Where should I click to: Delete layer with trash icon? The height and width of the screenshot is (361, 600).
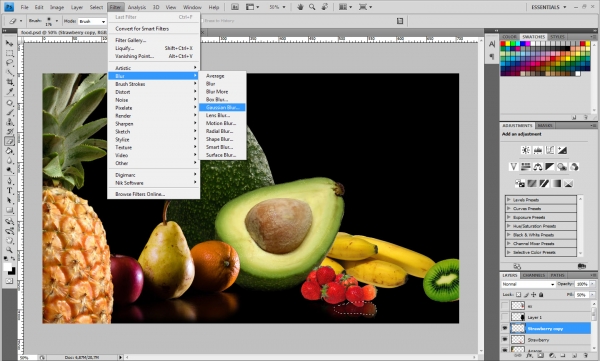click(x=585, y=356)
